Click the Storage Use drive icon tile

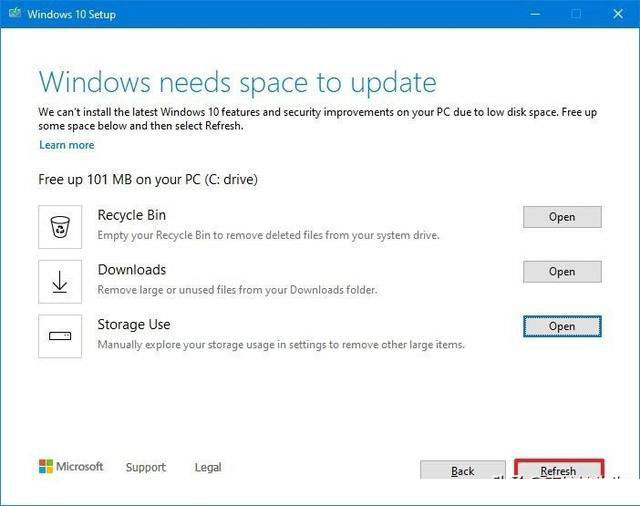pyautogui.click(x=60, y=336)
